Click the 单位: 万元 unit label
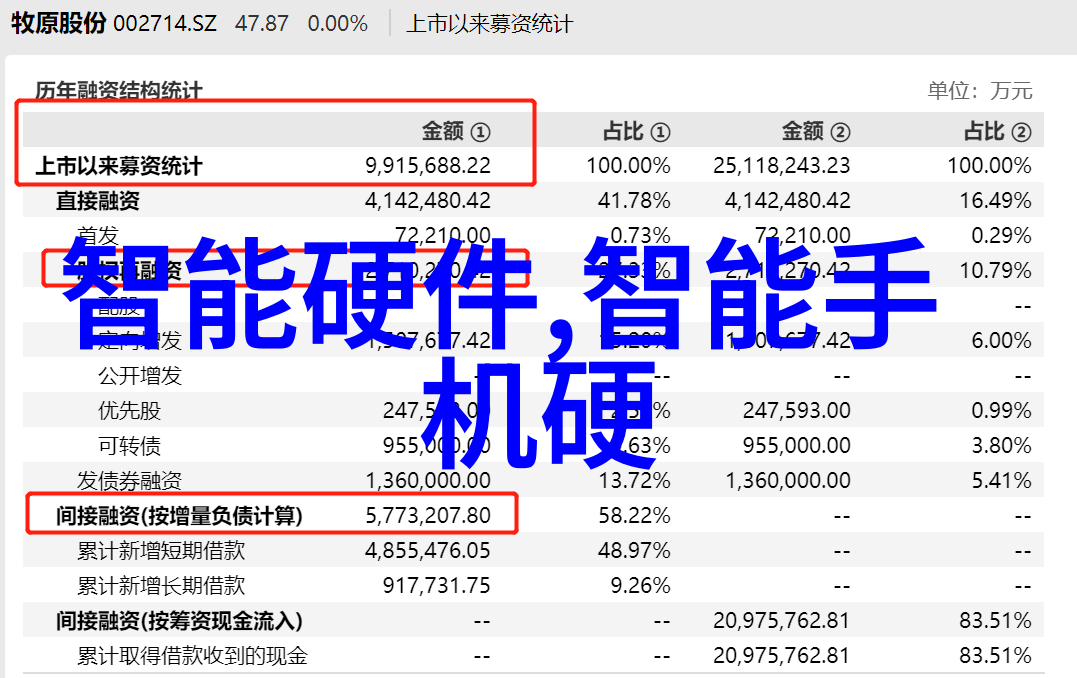Screen dimensions: 1077x678 pos(979,91)
